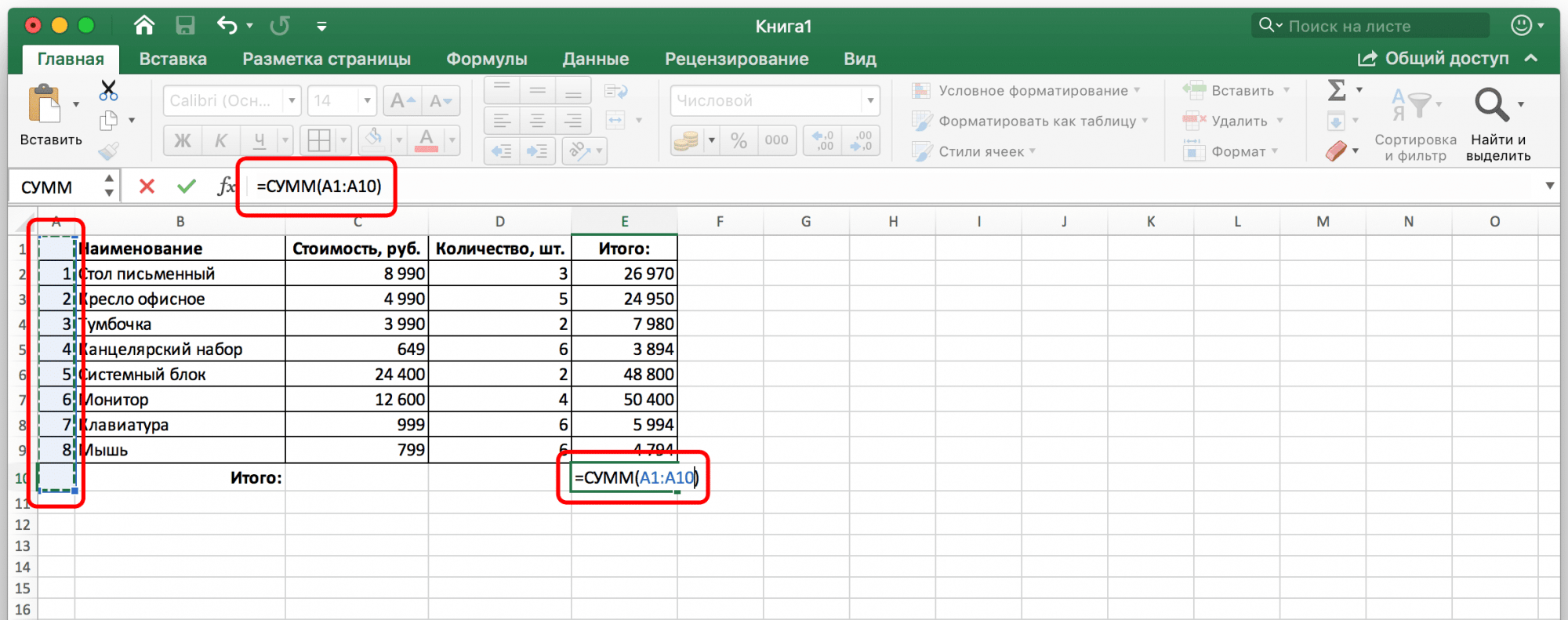Click the Clear eraser icon
Screen dimensions: 1568x620
coord(1337,150)
